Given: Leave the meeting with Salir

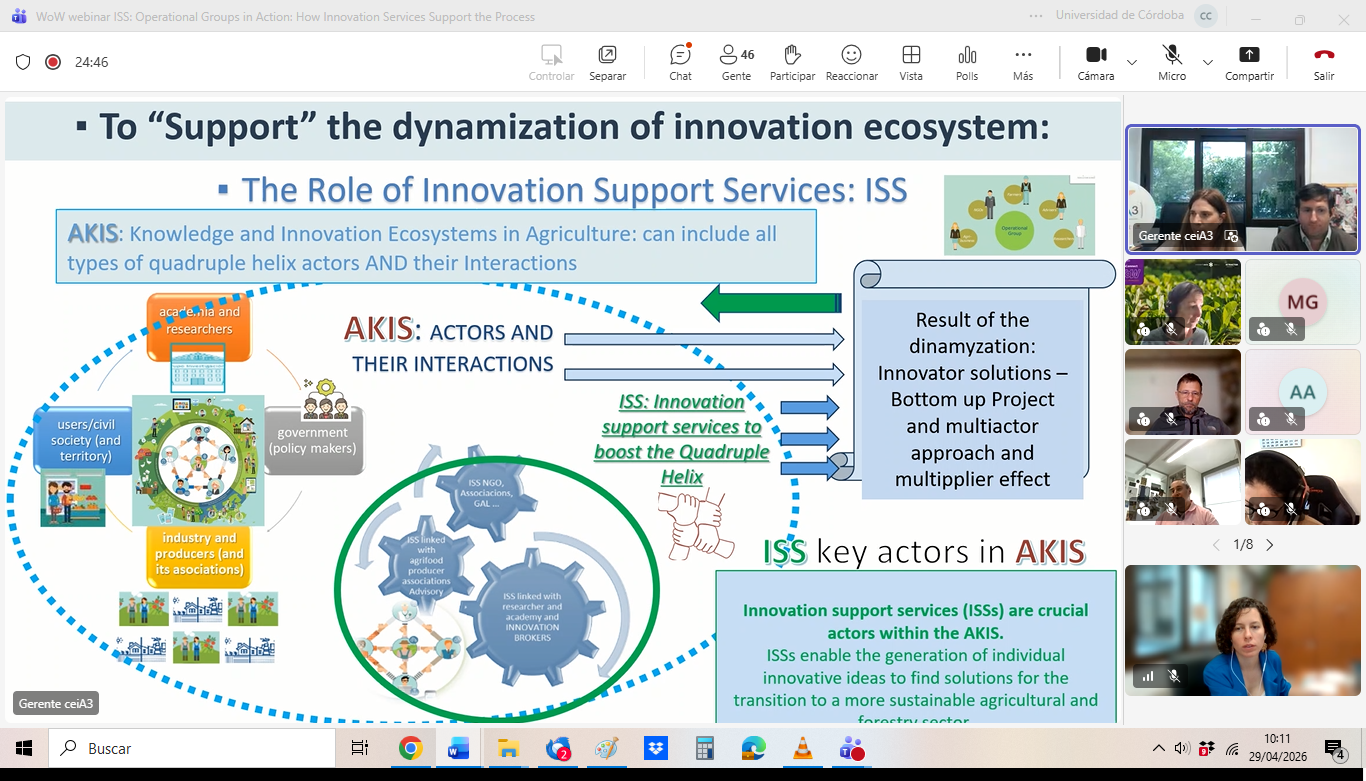Looking at the screenshot, I should click(x=1324, y=62).
